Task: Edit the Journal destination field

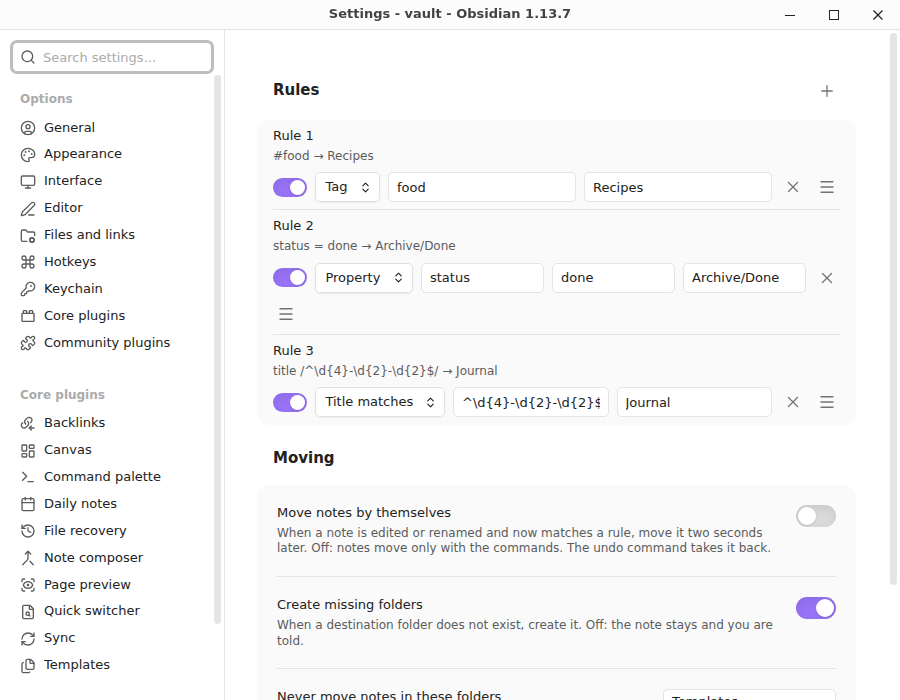Action: (695, 402)
